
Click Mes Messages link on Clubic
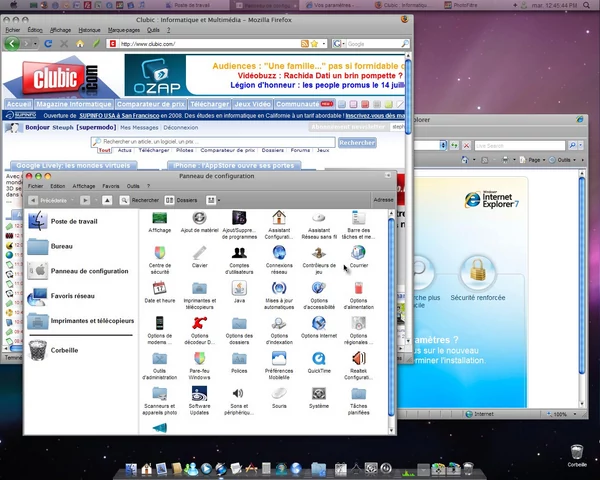[139, 127]
